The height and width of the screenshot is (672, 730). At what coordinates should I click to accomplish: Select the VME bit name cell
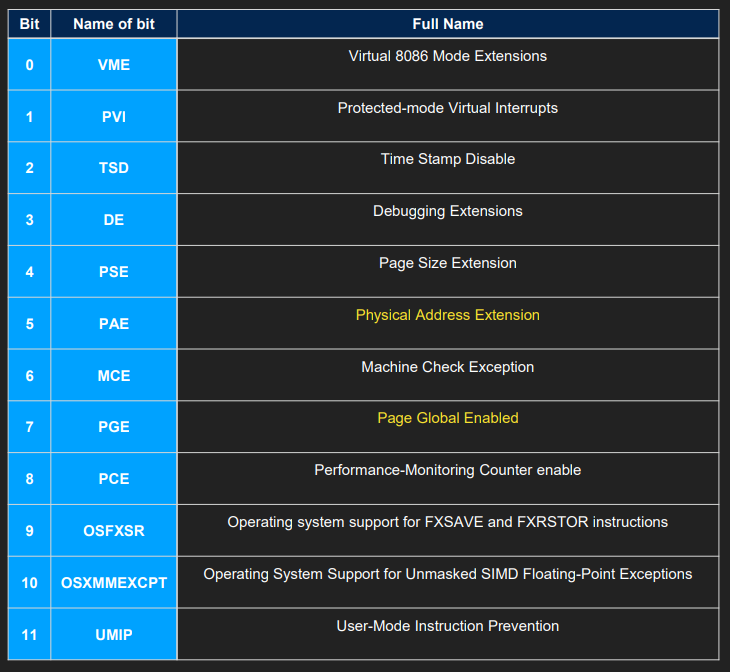pyautogui.click(x=114, y=65)
